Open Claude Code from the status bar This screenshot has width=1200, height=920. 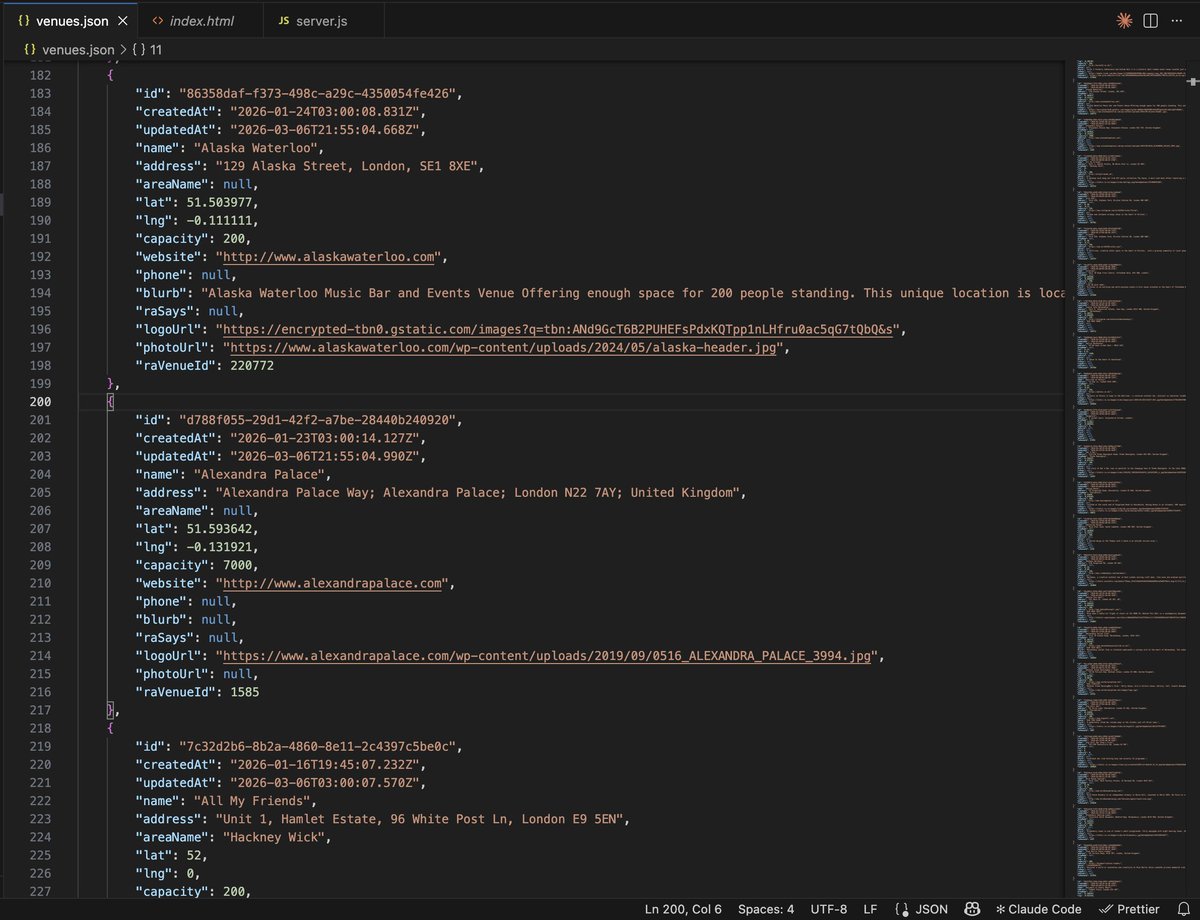click(x=1038, y=909)
